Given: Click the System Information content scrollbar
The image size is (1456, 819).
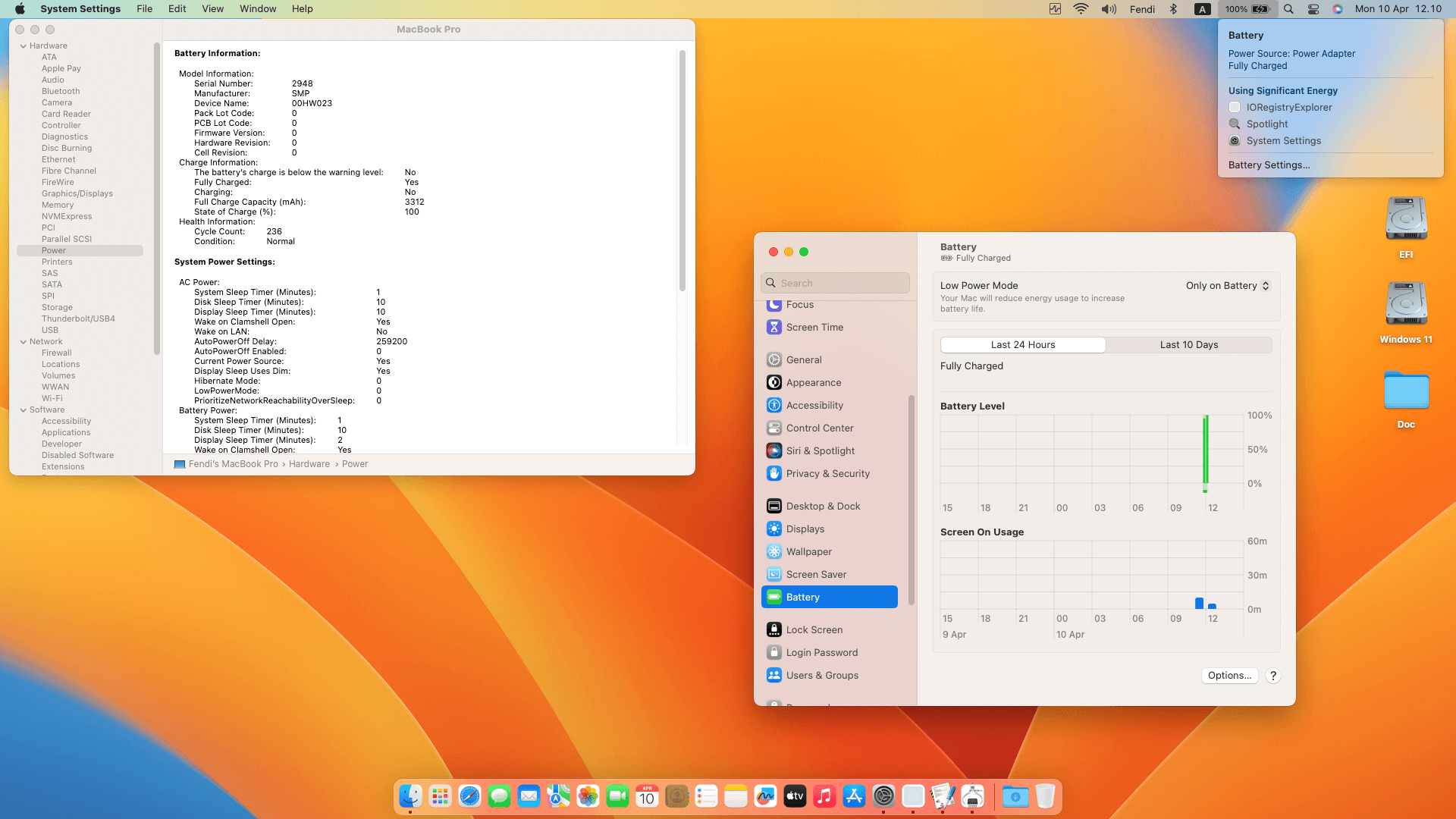Looking at the screenshot, I should pos(682,170).
